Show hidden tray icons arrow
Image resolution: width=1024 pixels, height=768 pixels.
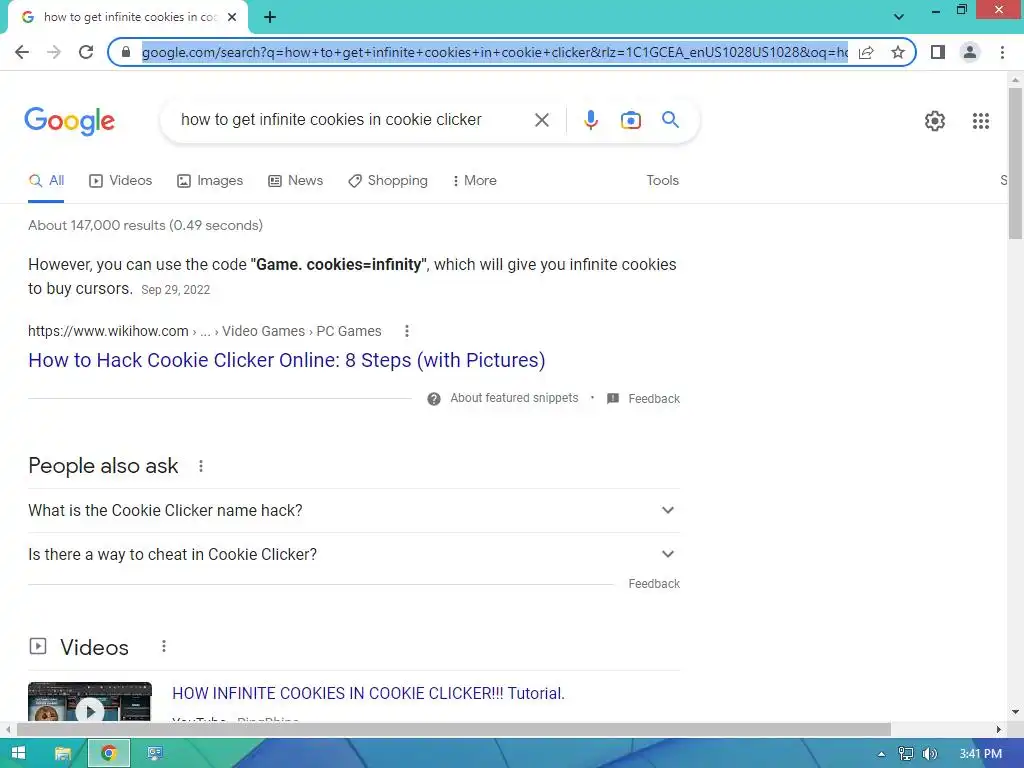tap(881, 754)
